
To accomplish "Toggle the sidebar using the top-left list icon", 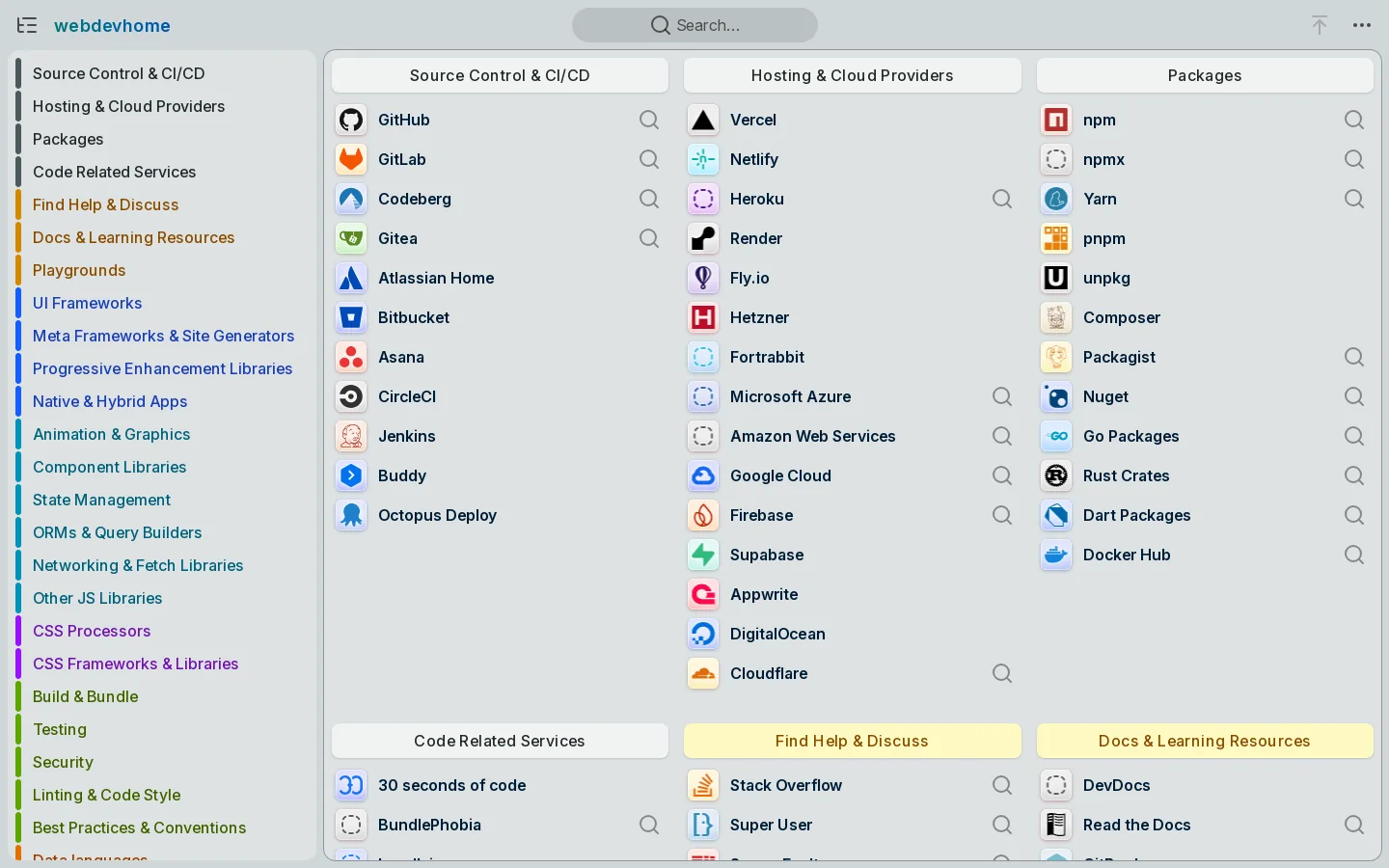I will pyautogui.click(x=27, y=25).
